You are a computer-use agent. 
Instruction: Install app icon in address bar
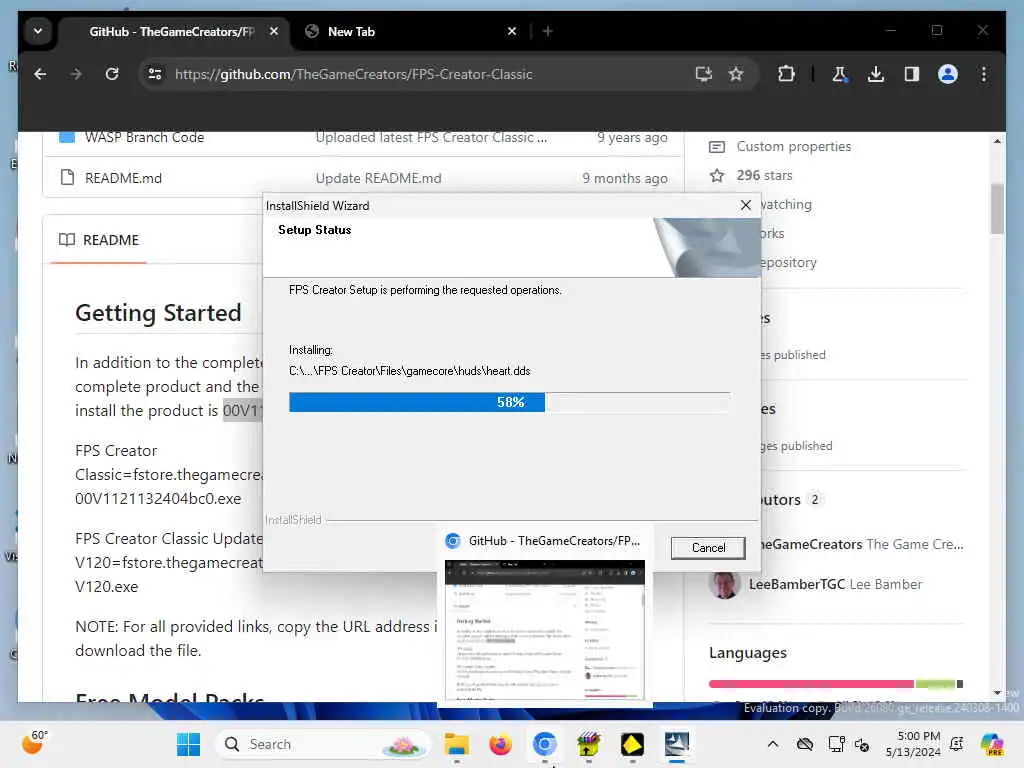pyautogui.click(x=703, y=74)
